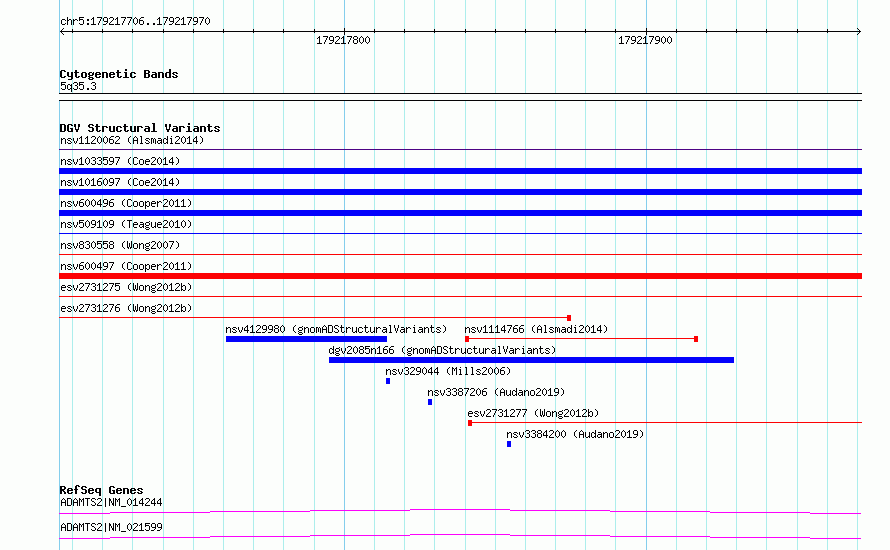Click the DGV Structural Variants track title
The height and width of the screenshot is (550, 890).
point(140,128)
